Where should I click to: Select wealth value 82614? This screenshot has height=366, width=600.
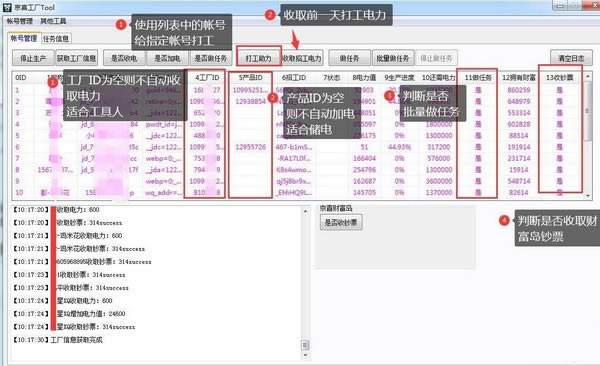[519, 193]
